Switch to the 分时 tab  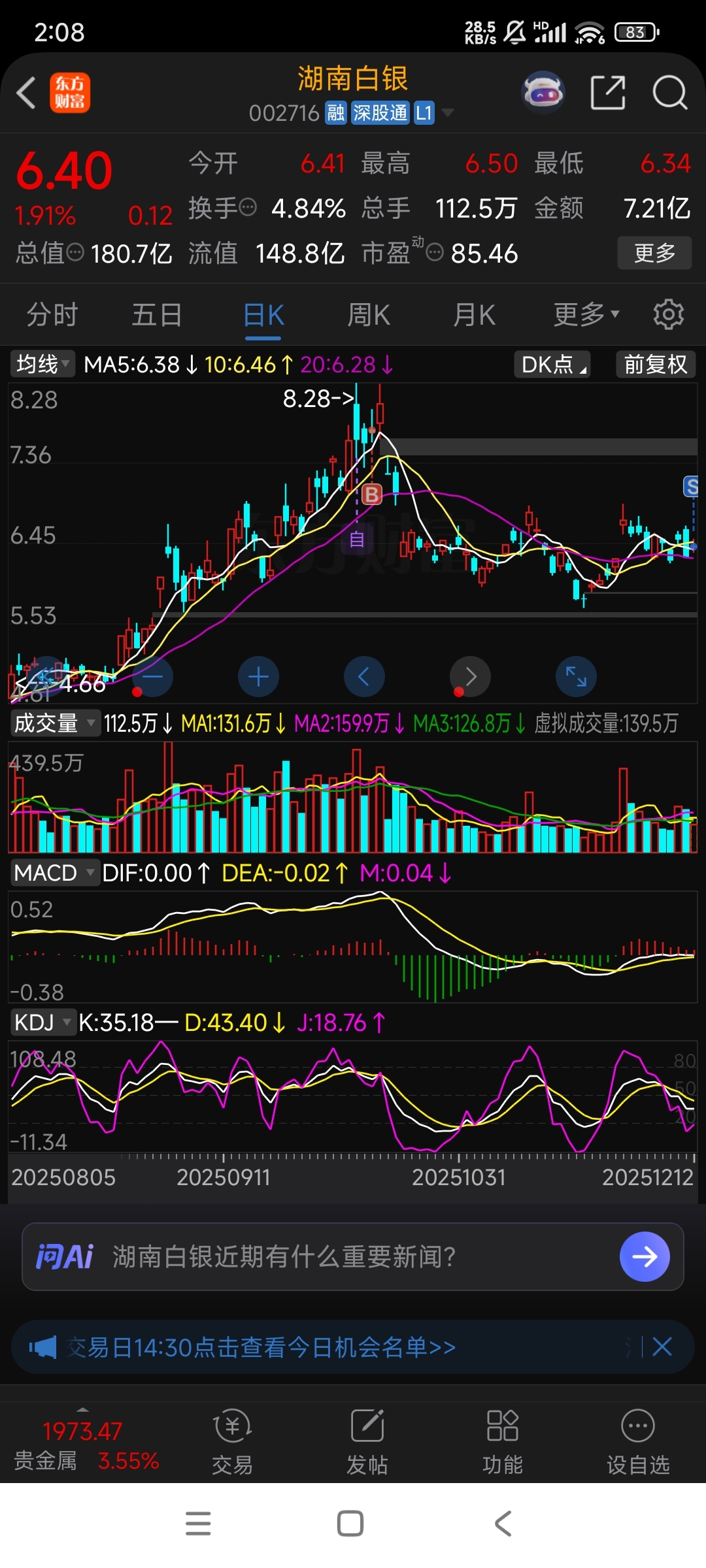[52, 315]
